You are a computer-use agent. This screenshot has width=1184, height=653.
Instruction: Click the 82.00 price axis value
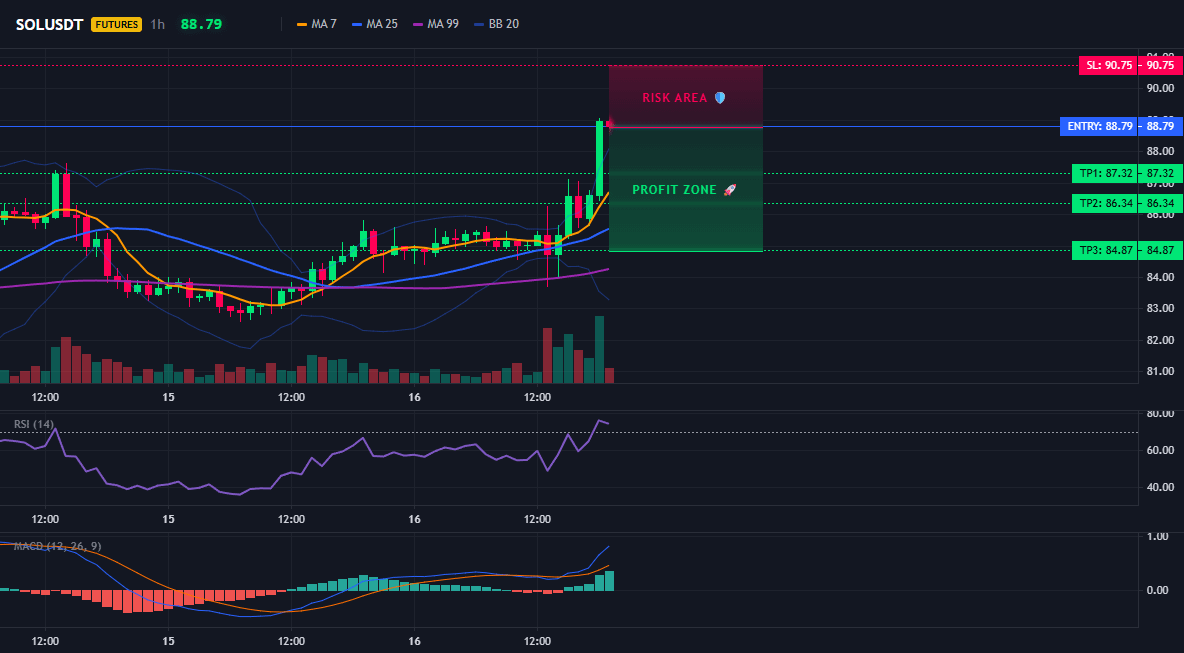click(1161, 340)
